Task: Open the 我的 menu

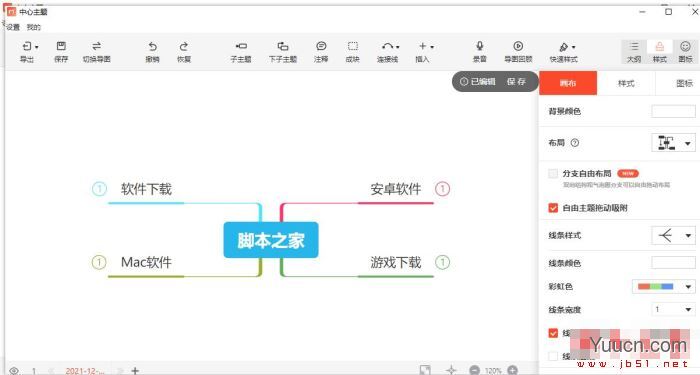Action: coord(33,27)
